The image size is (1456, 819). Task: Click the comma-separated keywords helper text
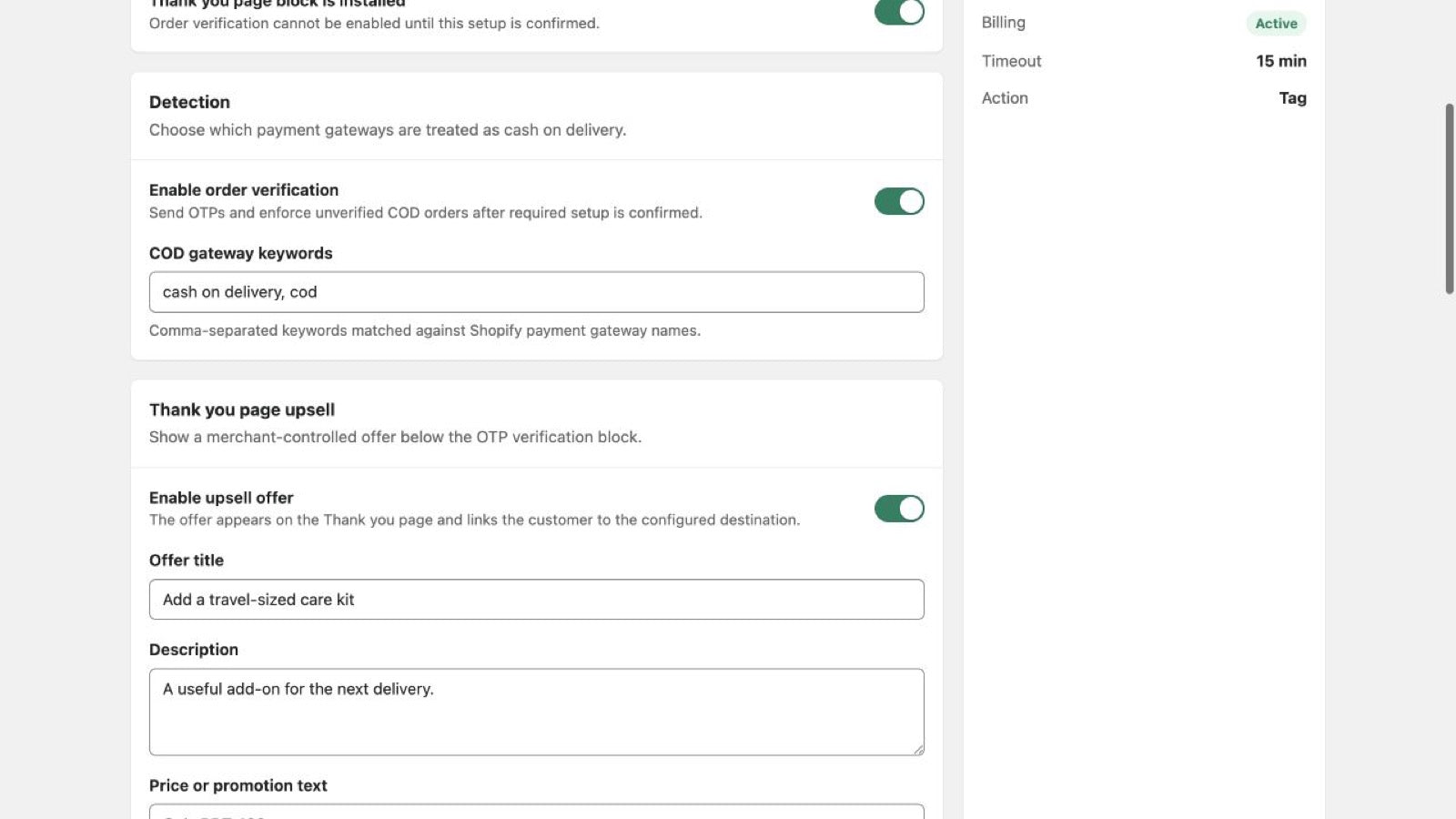click(x=425, y=330)
